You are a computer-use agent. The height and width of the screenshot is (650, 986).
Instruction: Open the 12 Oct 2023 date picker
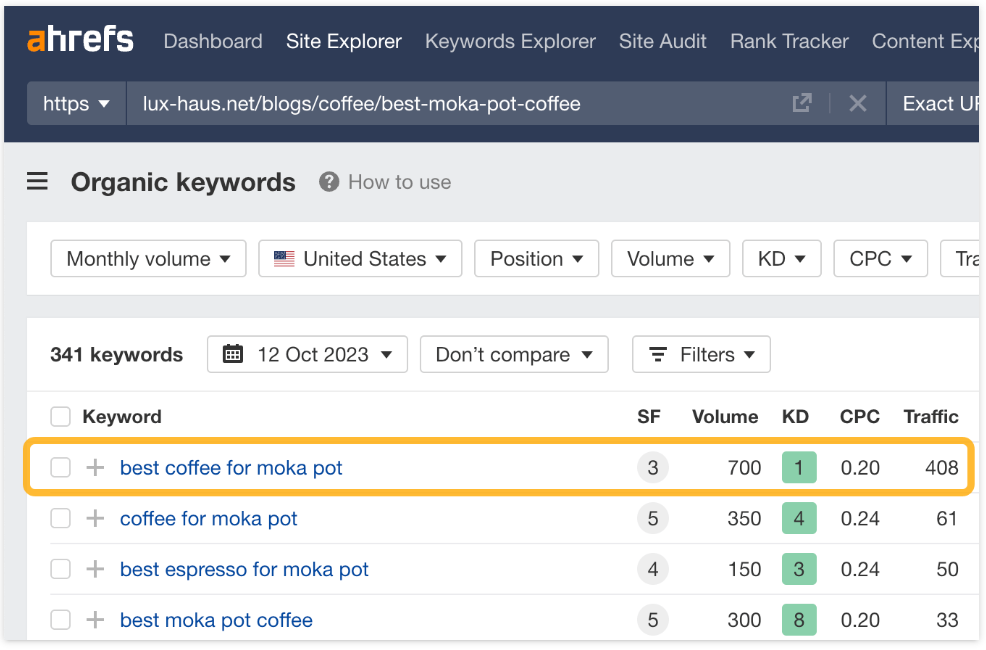(307, 354)
